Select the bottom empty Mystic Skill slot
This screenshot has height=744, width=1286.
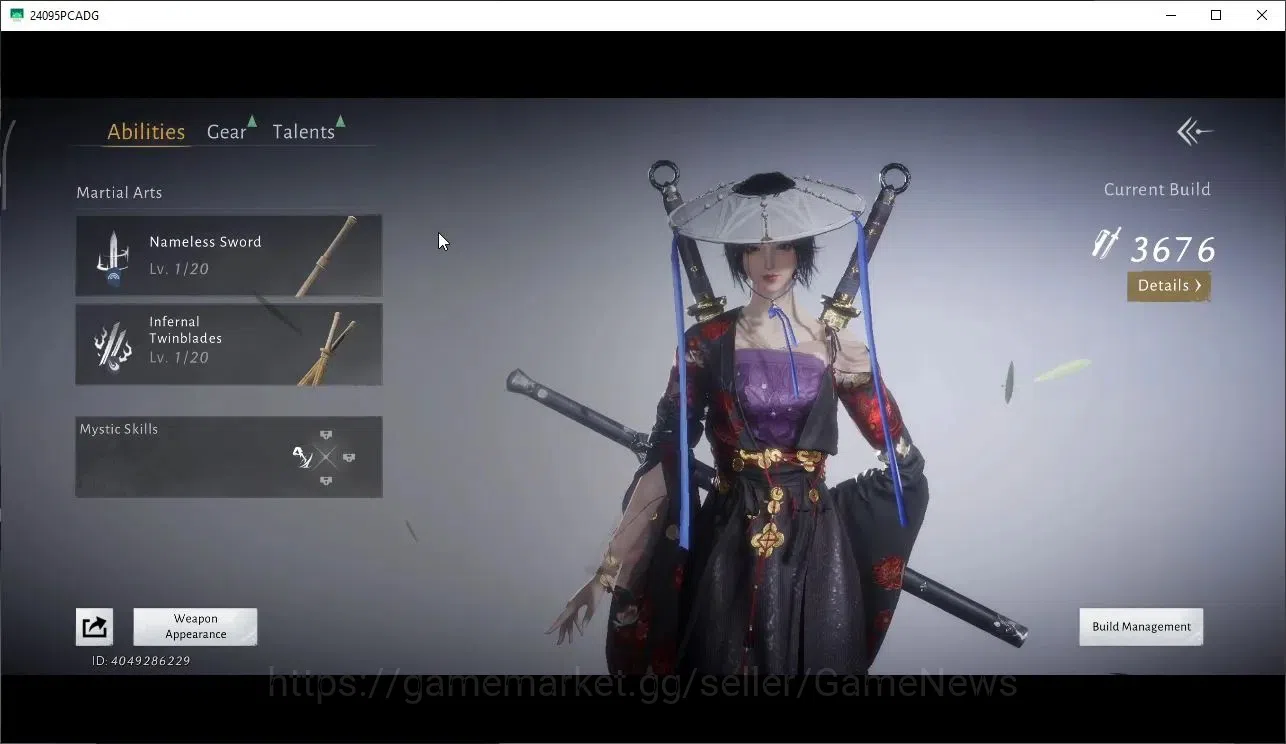click(326, 481)
